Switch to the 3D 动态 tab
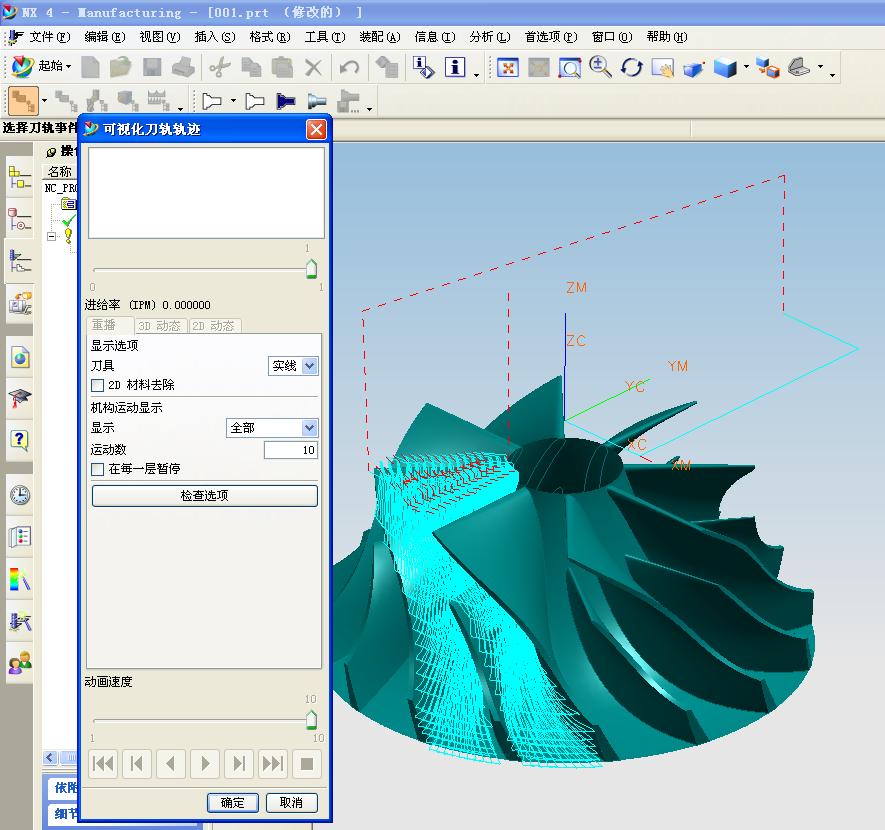This screenshot has height=830, width=885. point(160,326)
